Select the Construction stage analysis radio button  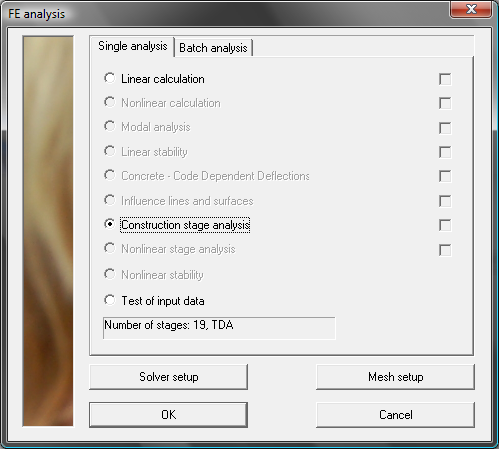tap(177, 225)
